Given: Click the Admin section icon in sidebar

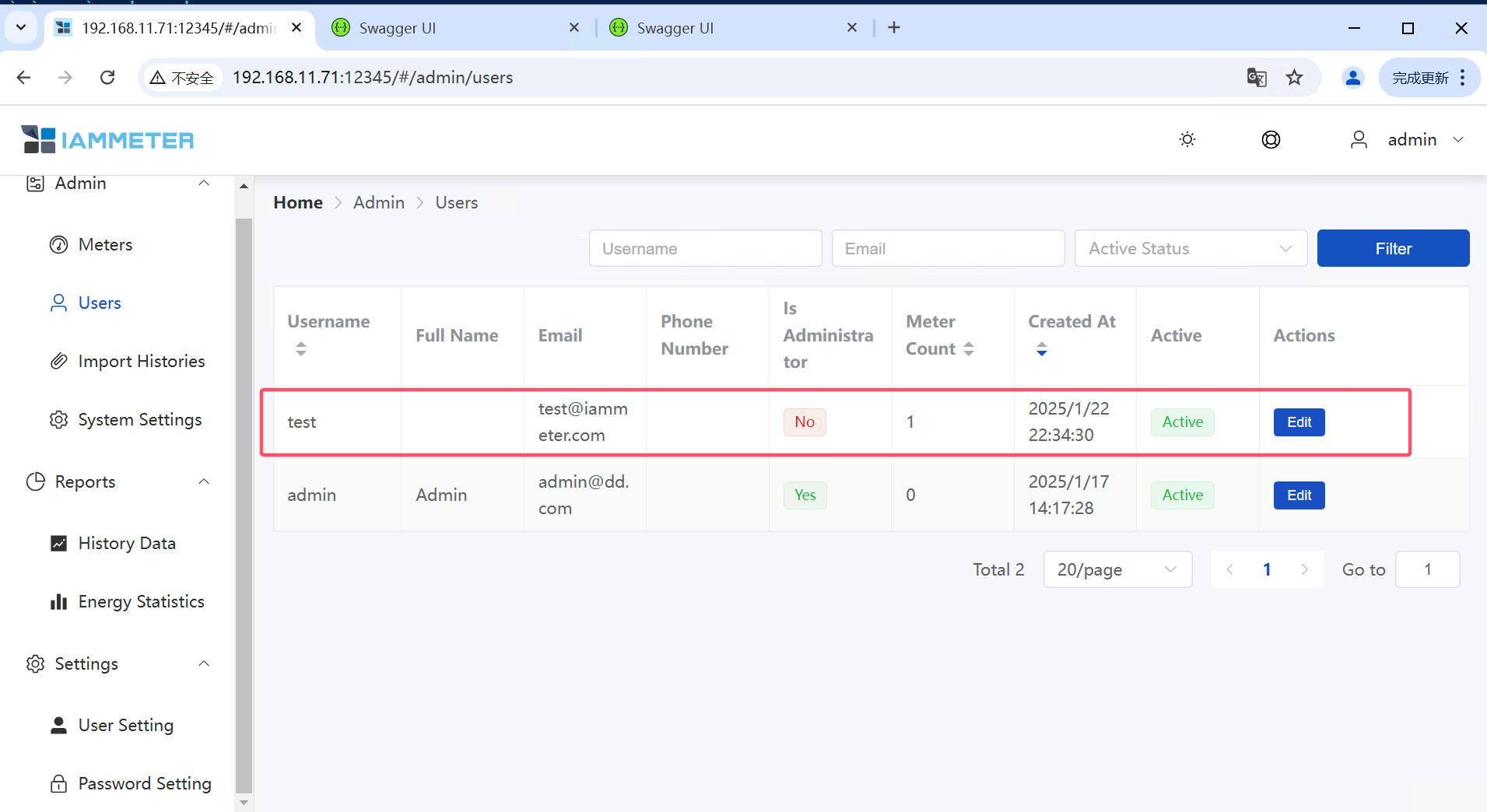Looking at the screenshot, I should click(x=36, y=184).
